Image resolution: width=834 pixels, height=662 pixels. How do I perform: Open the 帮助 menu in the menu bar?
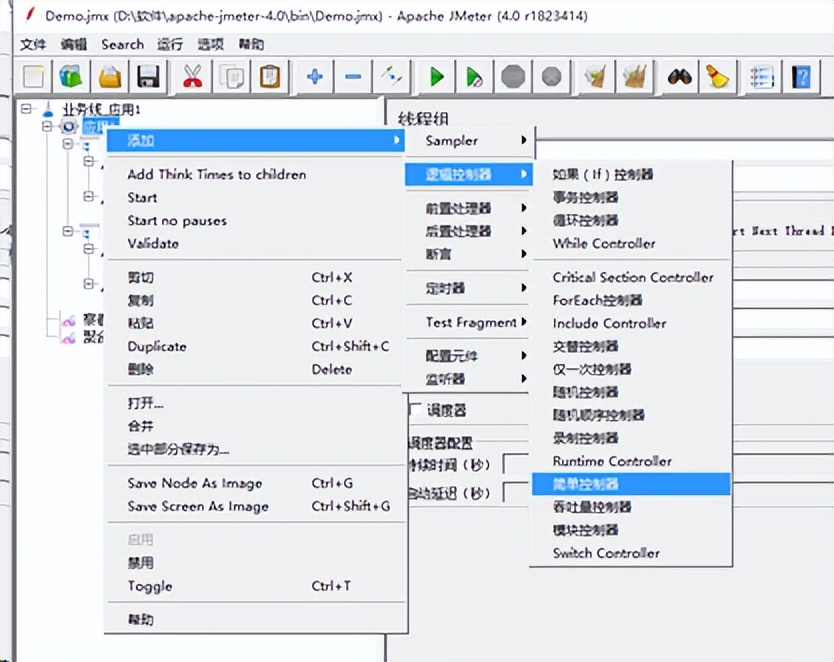(251, 44)
